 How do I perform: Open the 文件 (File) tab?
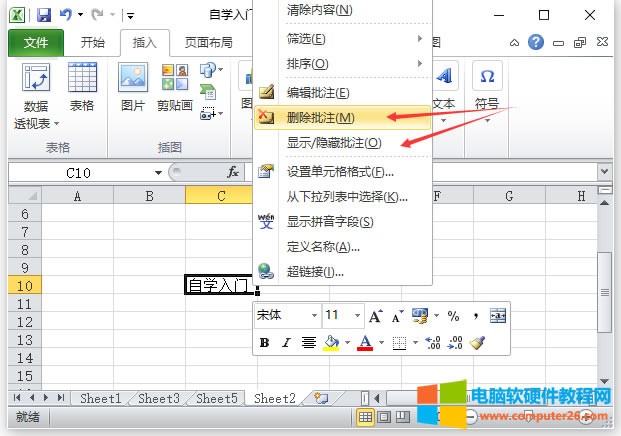pos(36,42)
